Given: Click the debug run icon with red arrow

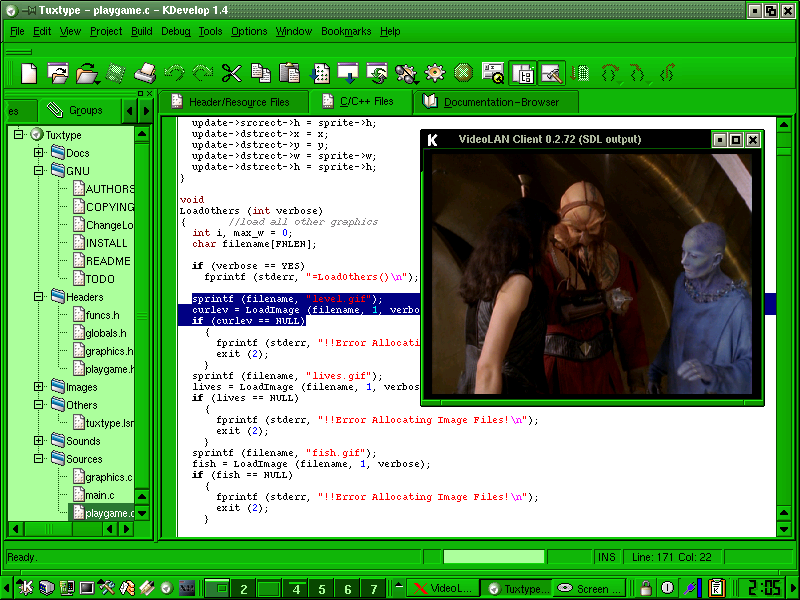Looking at the screenshot, I should click(x=580, y=73).
